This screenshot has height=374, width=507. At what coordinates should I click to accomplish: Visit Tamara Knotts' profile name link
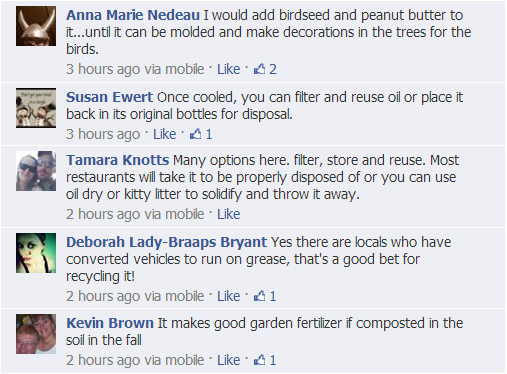point(117,160)
